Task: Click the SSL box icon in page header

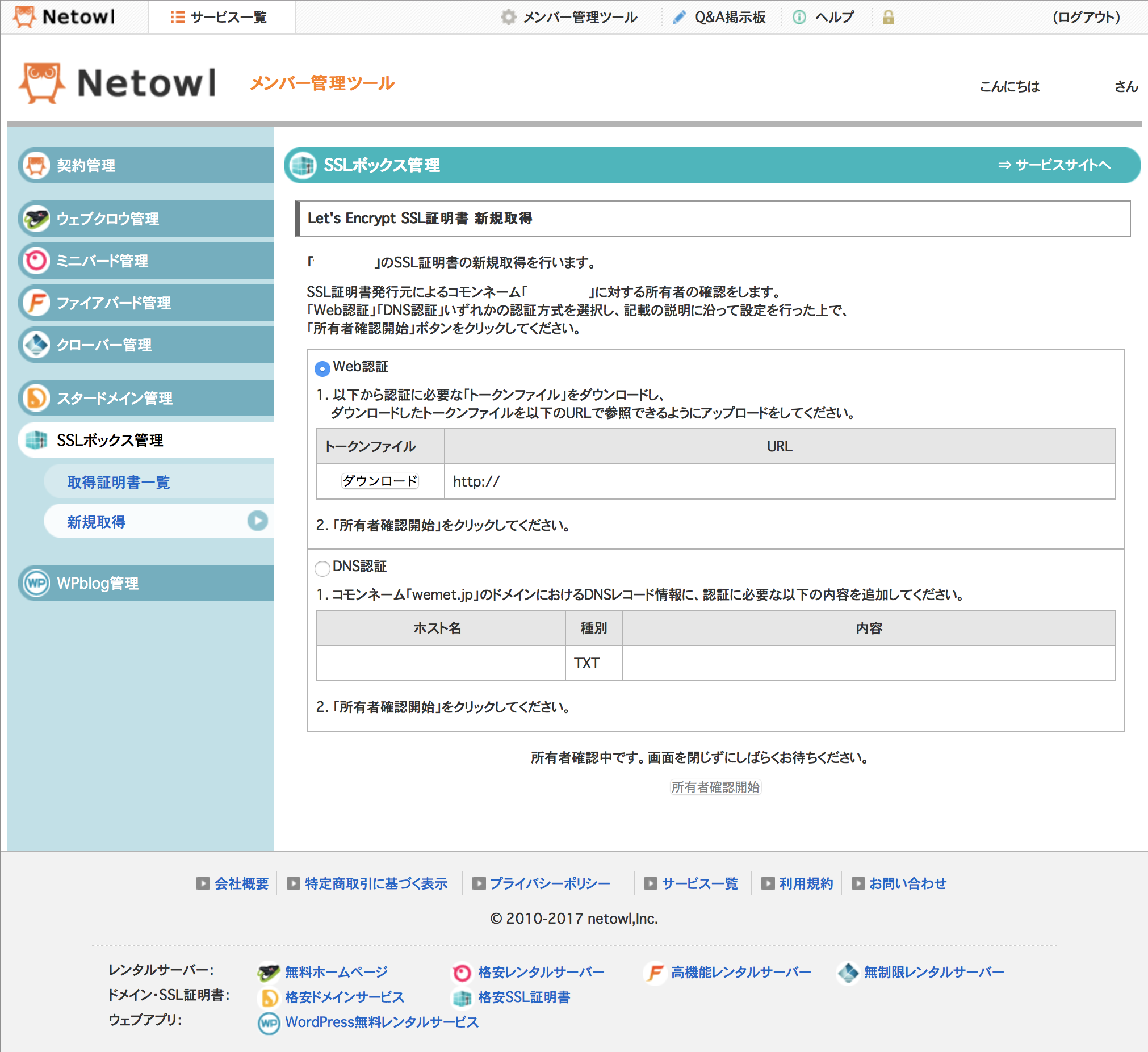Action: point(303,166)
